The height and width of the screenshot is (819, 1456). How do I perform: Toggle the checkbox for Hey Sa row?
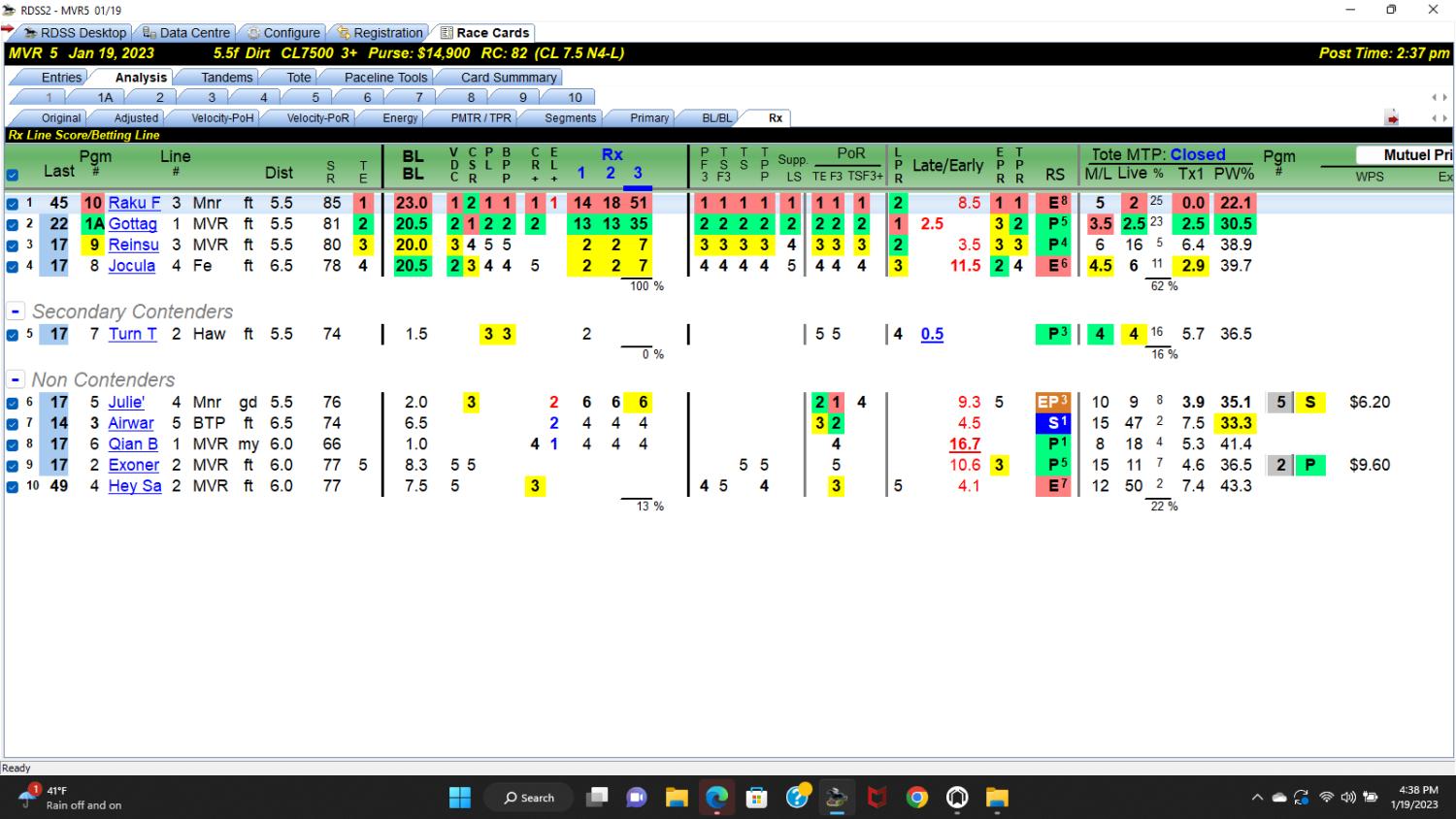(x=12, y=486)
